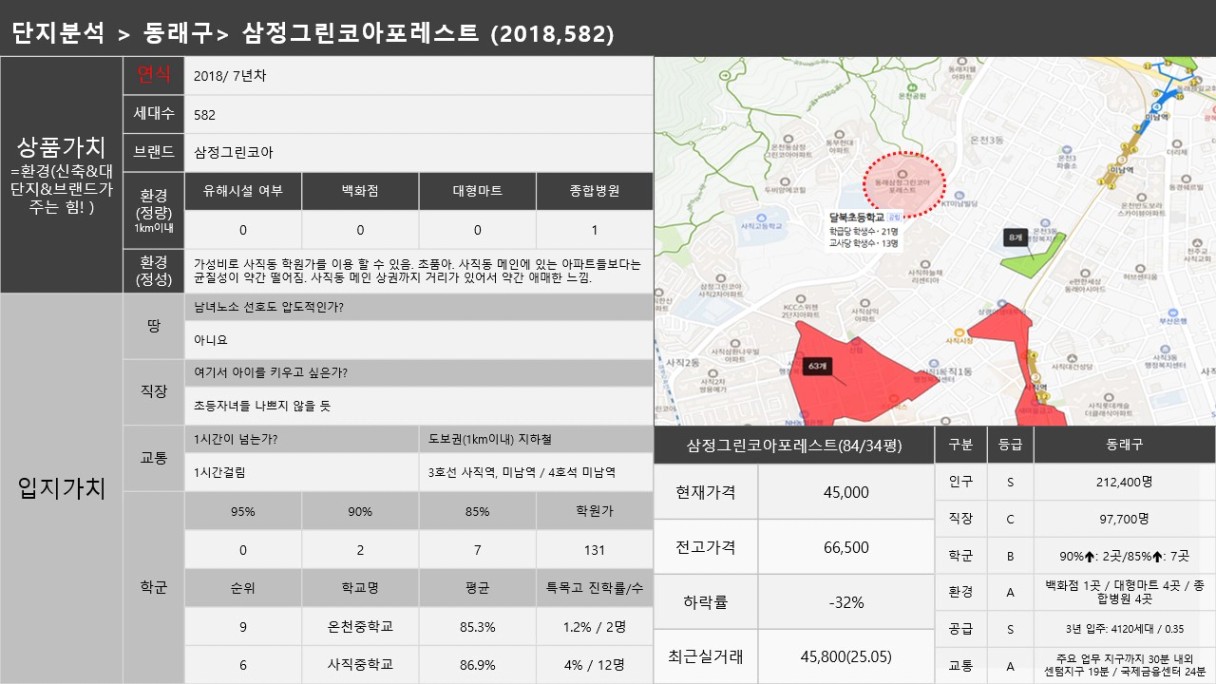Click the 동래삼정그린코아 포레스트 apartment marker
Viewport: 1216px width, 684px height.
(x=903, y=175)
